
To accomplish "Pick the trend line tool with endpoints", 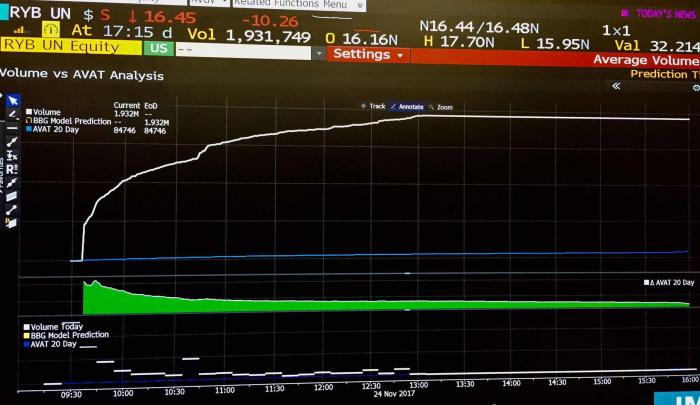I will point(12,142).
